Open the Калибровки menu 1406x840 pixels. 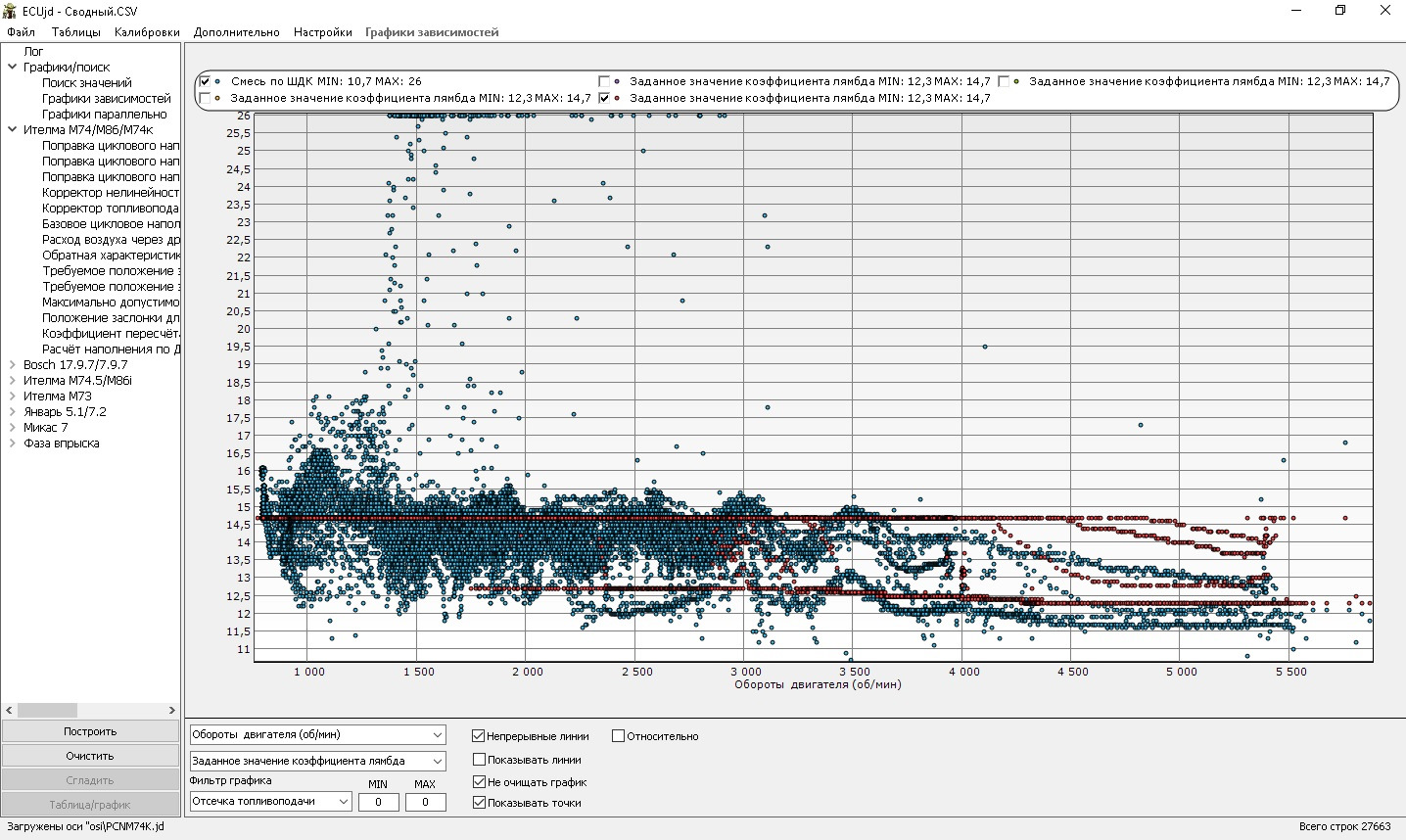(x=147, y=32)
